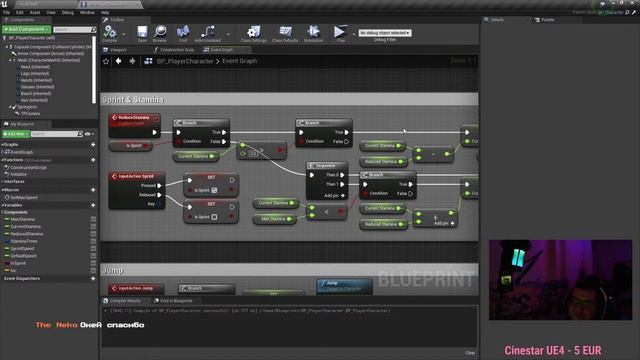Select the Sprint & Stamina comment header

click(289, 100)
